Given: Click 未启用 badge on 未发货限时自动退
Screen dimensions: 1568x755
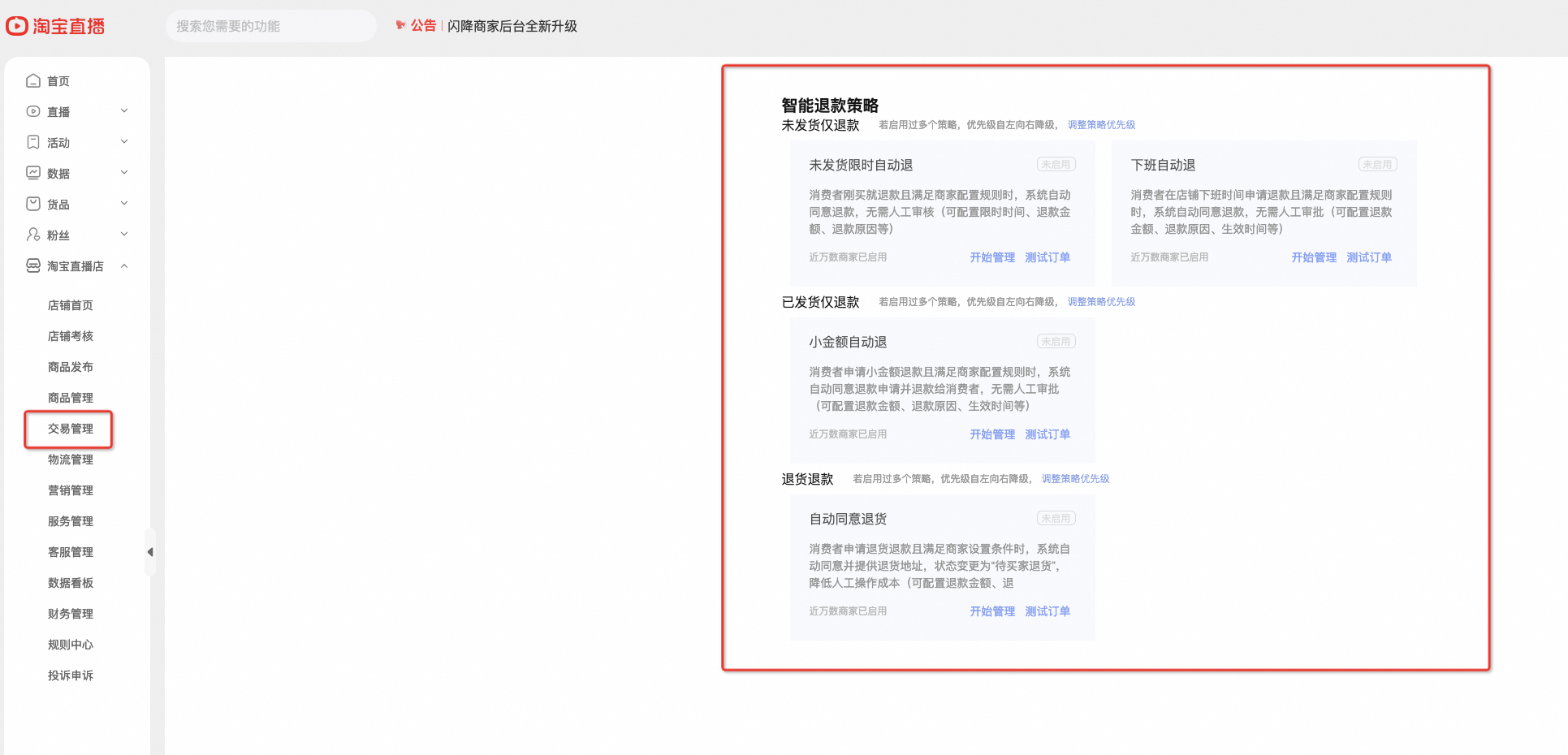Looking at the screenshot, I should (1056, 164).
